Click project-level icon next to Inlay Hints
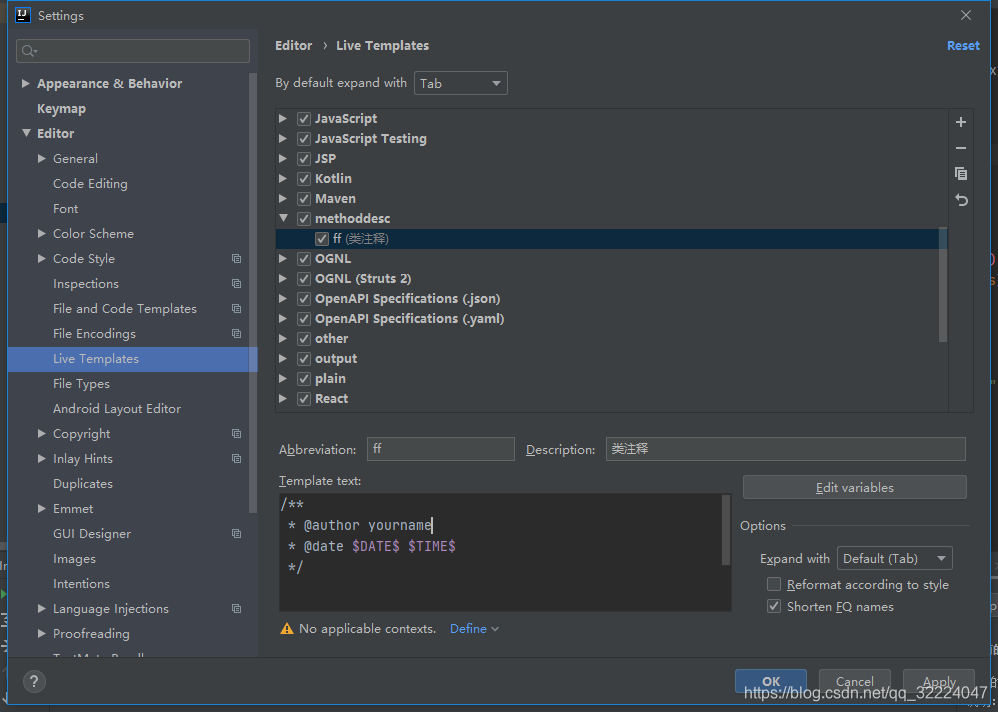The image size is (998, 712). 237,459
